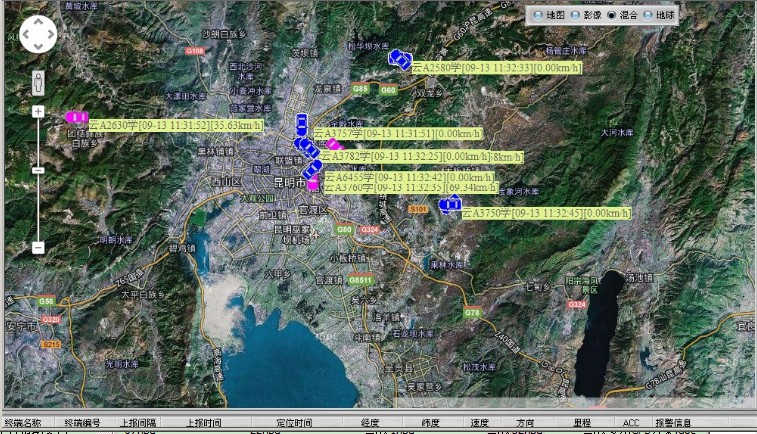Click the blue car marker for 云A2580学
Viewport: 757px width, 434px height.
pyautogui.click(x=400, y=59)
